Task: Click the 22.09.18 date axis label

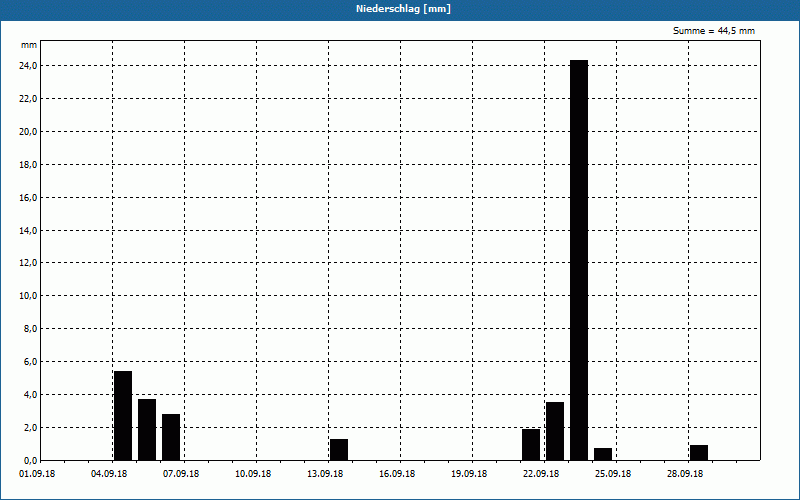Action: [541, 474]
